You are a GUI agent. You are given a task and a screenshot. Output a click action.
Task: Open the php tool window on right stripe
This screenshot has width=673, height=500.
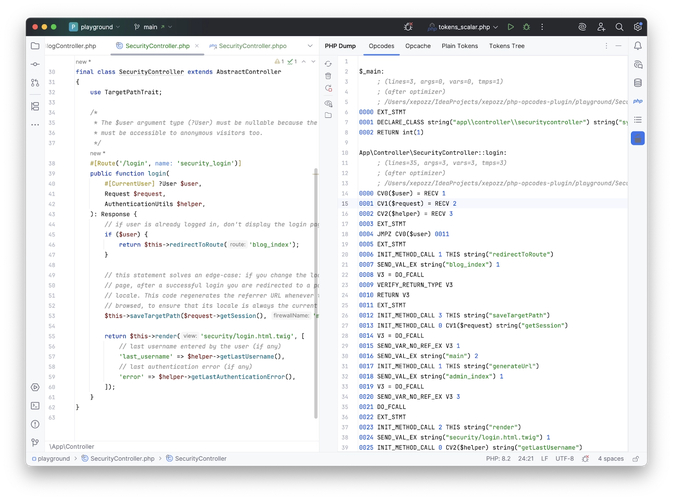[x=638, y=101]
